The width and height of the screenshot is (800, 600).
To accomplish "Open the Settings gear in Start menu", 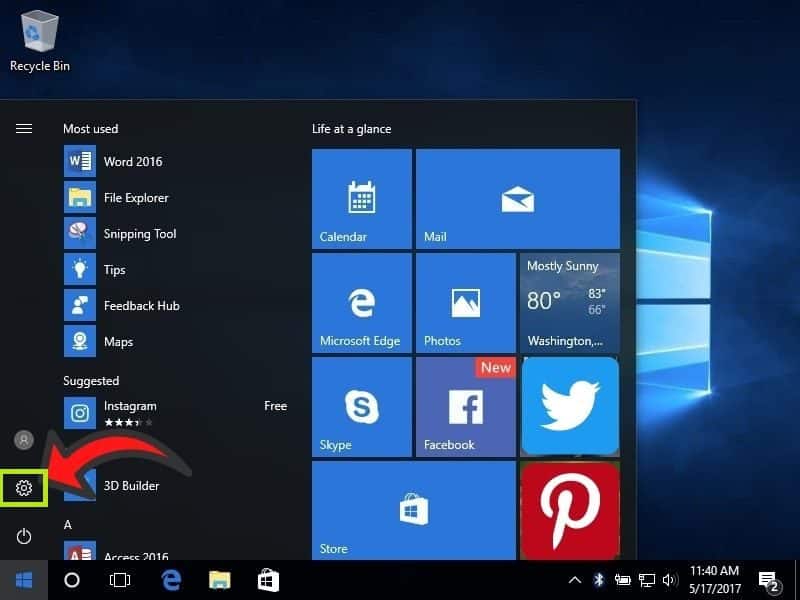I will tap(23, 488).
